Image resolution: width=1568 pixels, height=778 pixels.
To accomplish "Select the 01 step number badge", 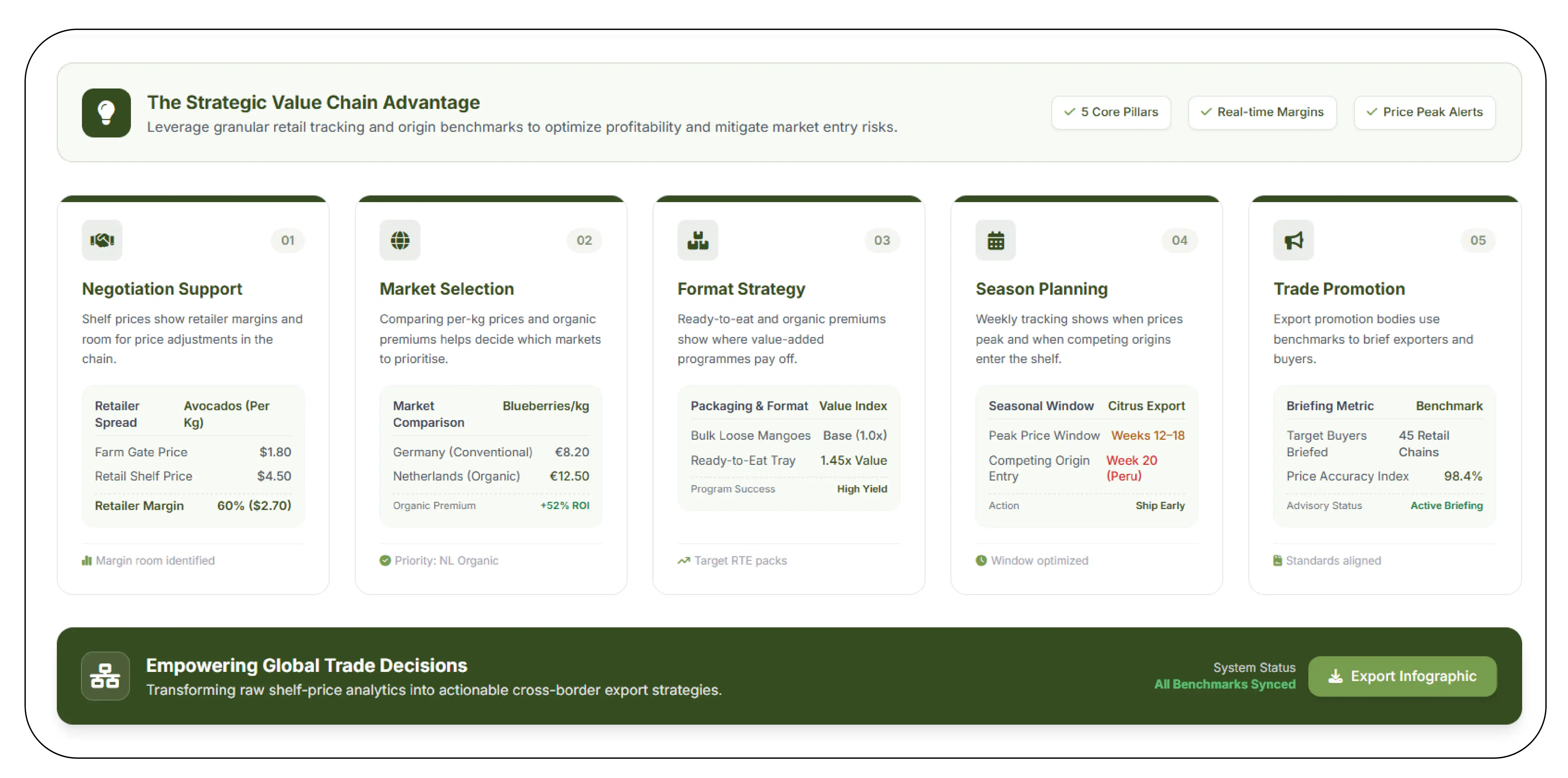I will 287,240.
